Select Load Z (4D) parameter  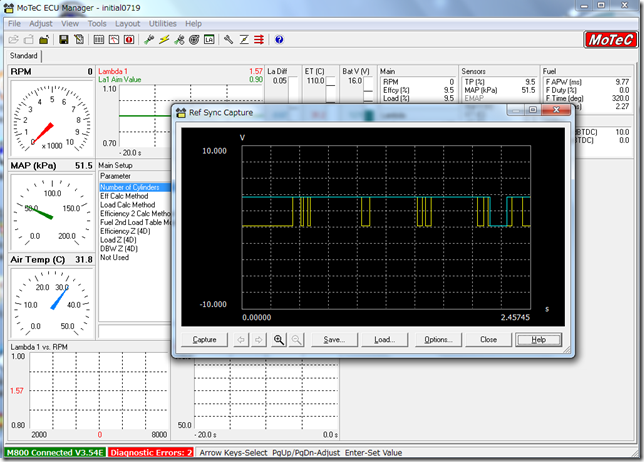pyautogui.click(x=118, y=240)
